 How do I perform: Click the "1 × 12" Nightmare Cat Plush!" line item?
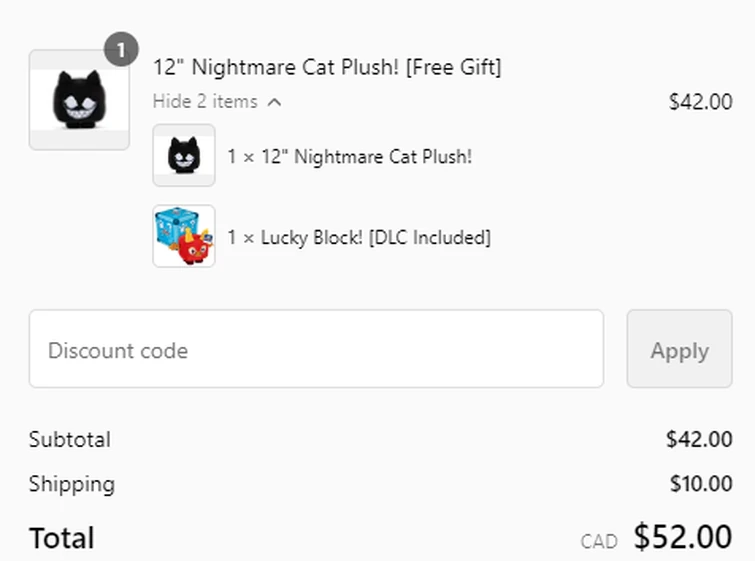point(349,157)
